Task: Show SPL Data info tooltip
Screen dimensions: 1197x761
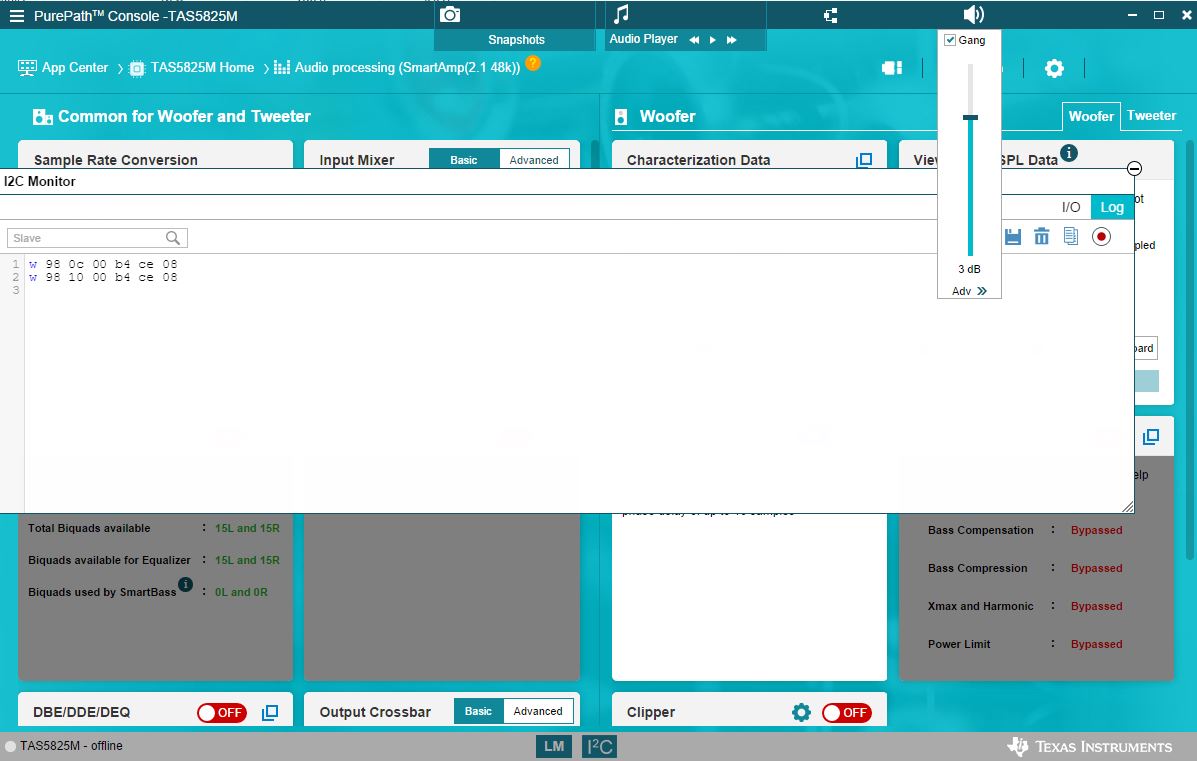Action: (x=1069, y=153)
